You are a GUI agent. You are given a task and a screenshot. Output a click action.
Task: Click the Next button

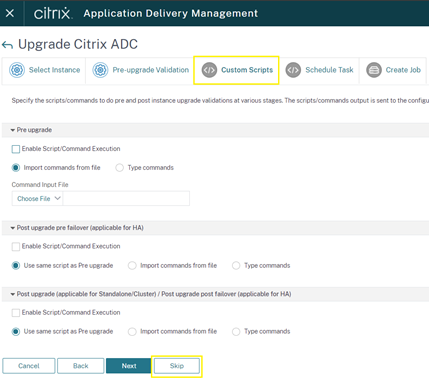129,366
